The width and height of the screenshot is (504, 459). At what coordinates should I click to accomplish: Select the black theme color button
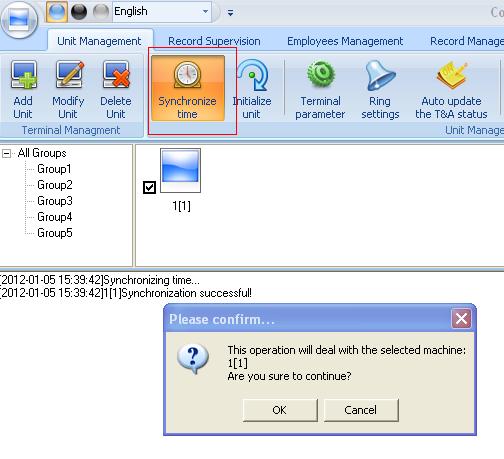coord(79,12)
